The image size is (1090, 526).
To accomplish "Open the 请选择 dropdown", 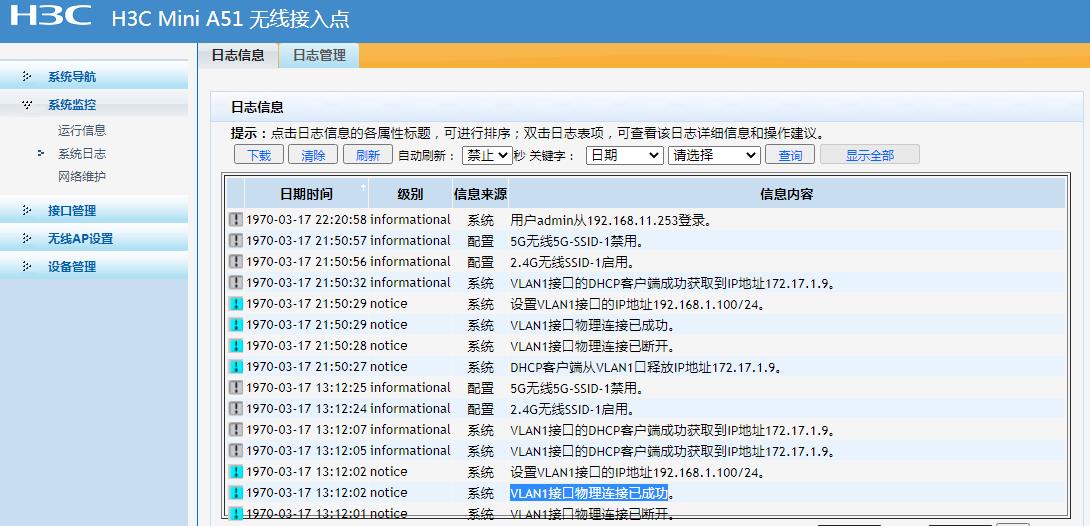I will (x=714, y=155).
